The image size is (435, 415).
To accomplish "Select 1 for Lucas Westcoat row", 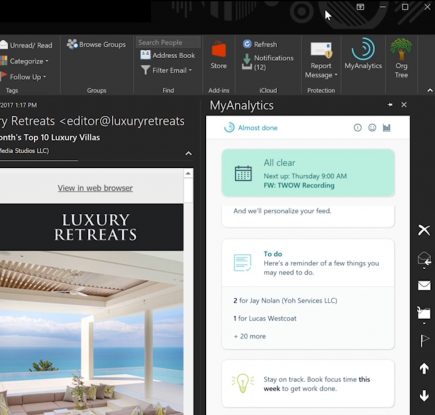I will (x=265, y=318).
